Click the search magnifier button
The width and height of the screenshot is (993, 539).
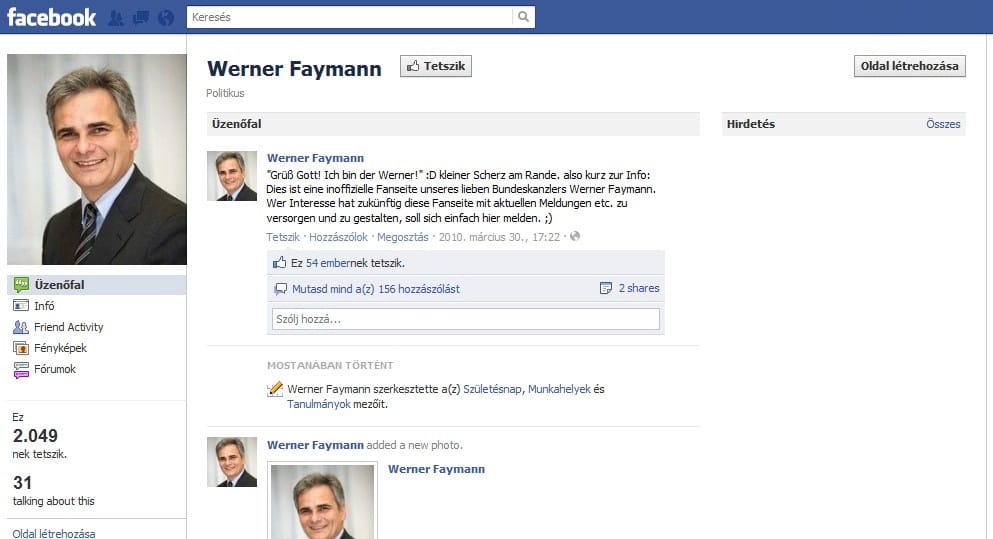point(523,17)
